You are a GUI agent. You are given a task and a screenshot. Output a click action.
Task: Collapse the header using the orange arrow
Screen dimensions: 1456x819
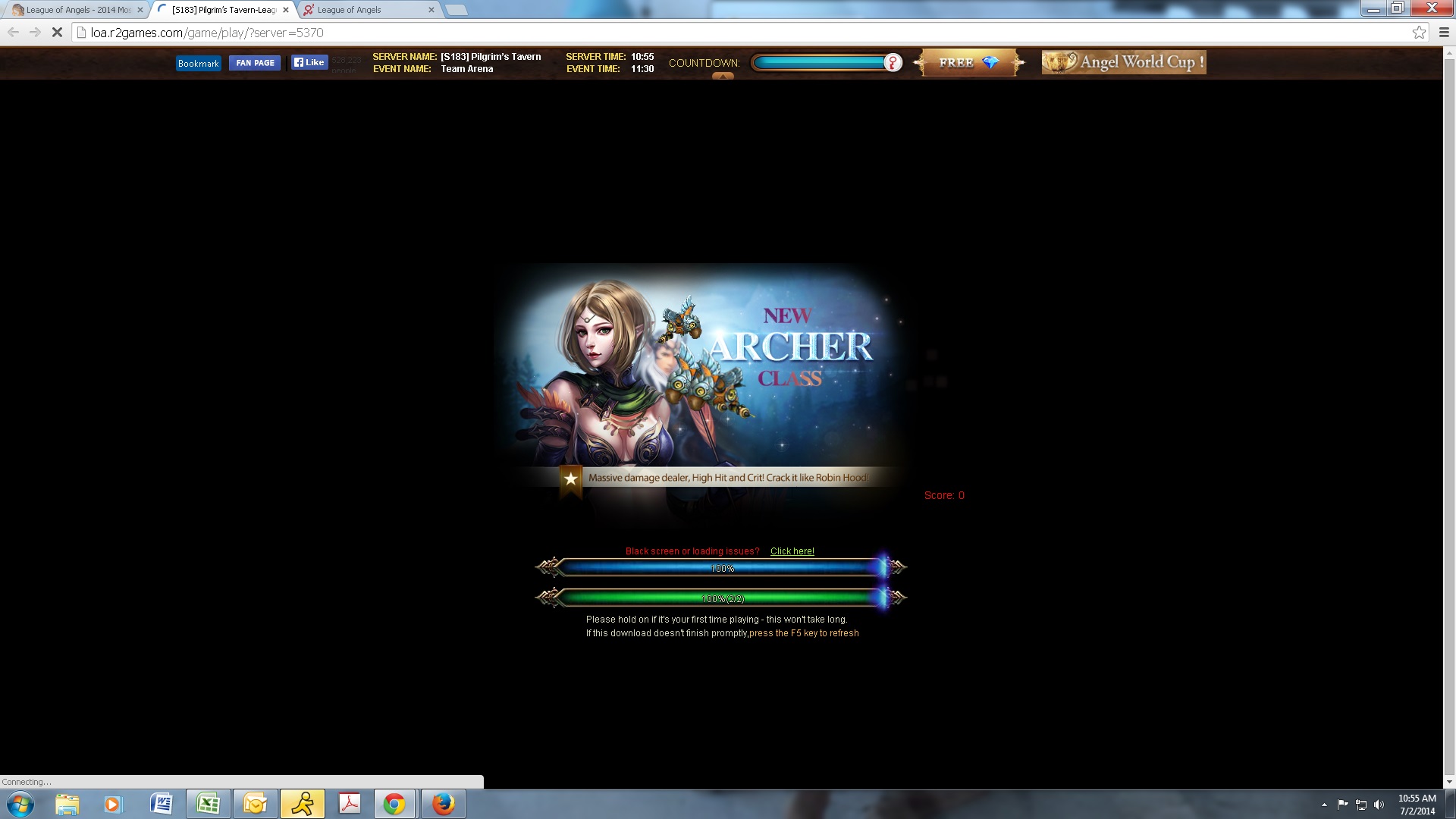[723, 76]
